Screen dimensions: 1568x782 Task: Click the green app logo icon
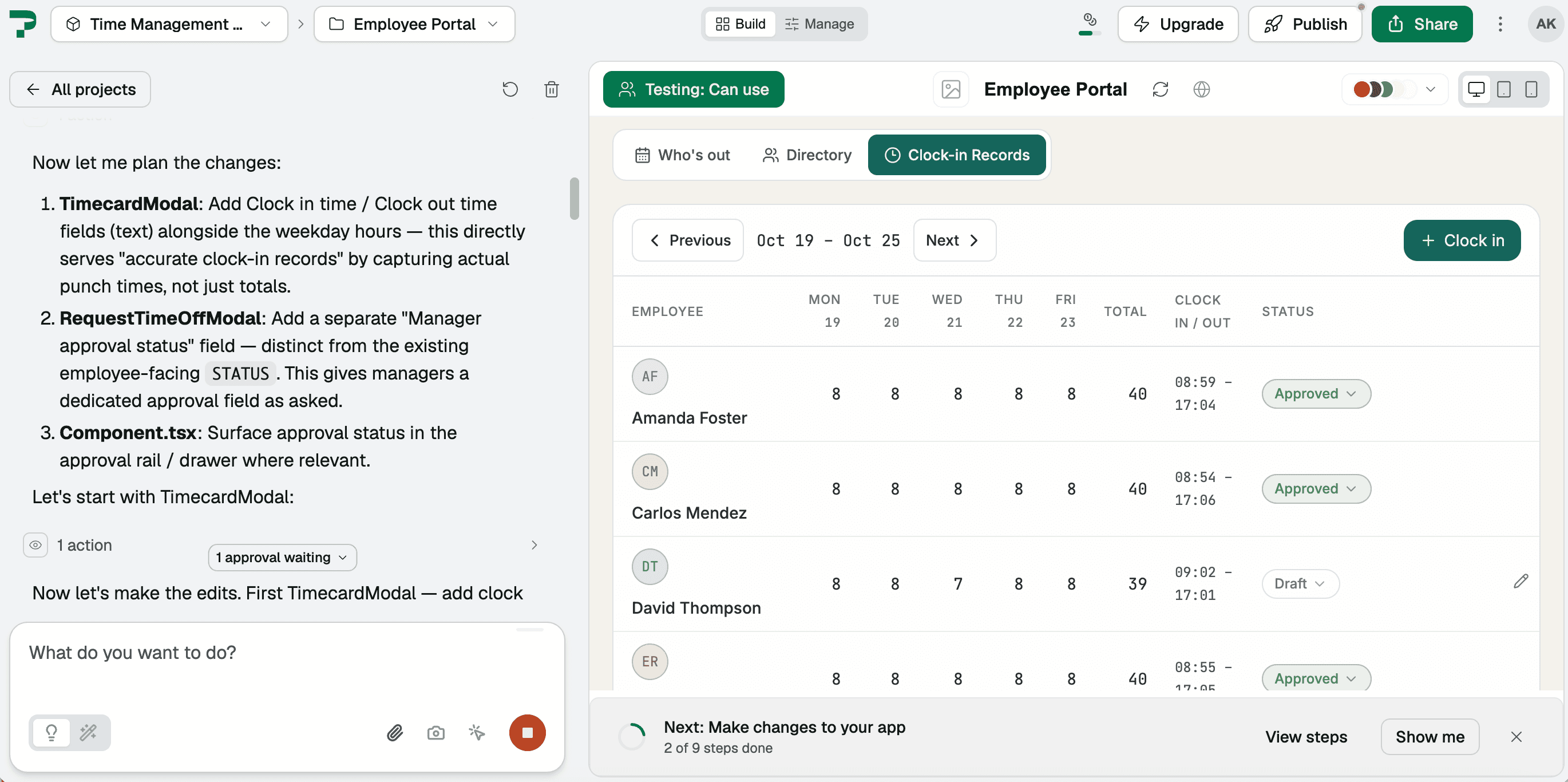tap(22, 23)
